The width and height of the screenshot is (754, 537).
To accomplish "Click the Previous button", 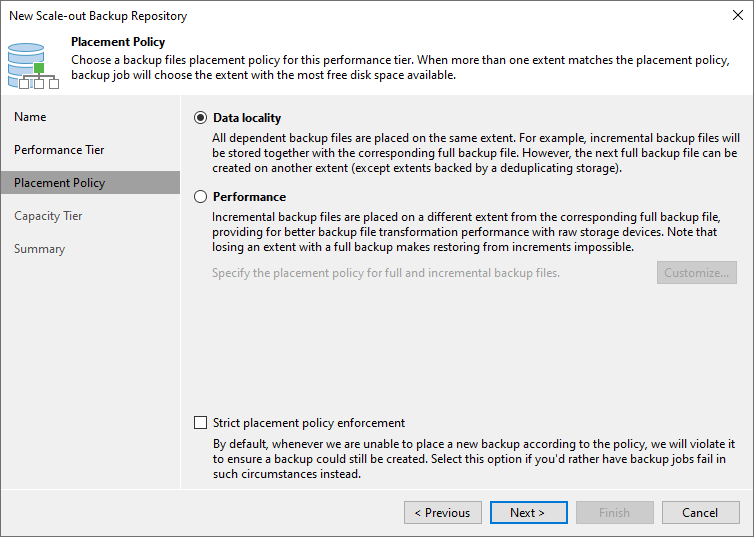I will click(x=442, y=513).
